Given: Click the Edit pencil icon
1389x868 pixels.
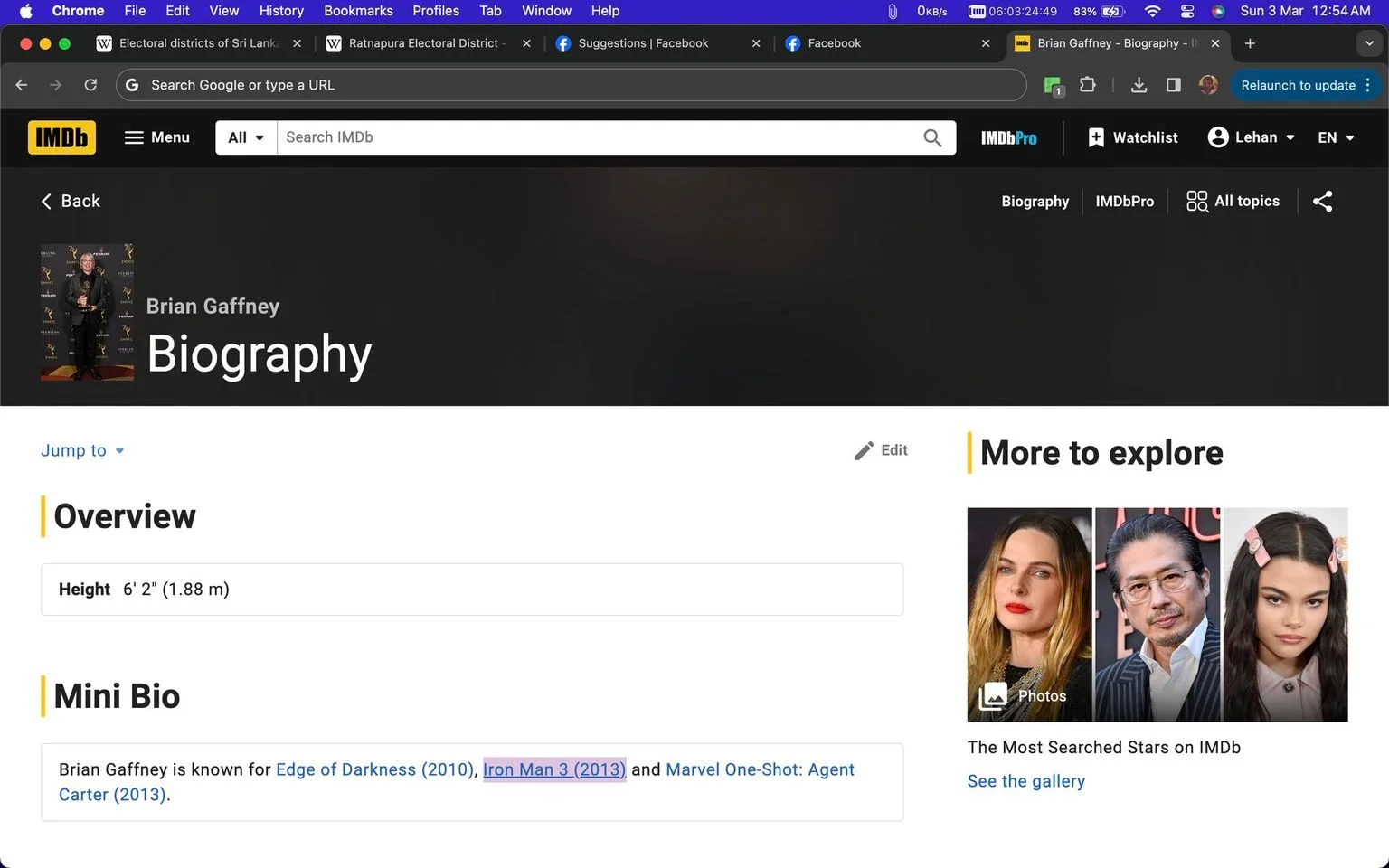Looking at the screenshot, I should tap(865, 450).
